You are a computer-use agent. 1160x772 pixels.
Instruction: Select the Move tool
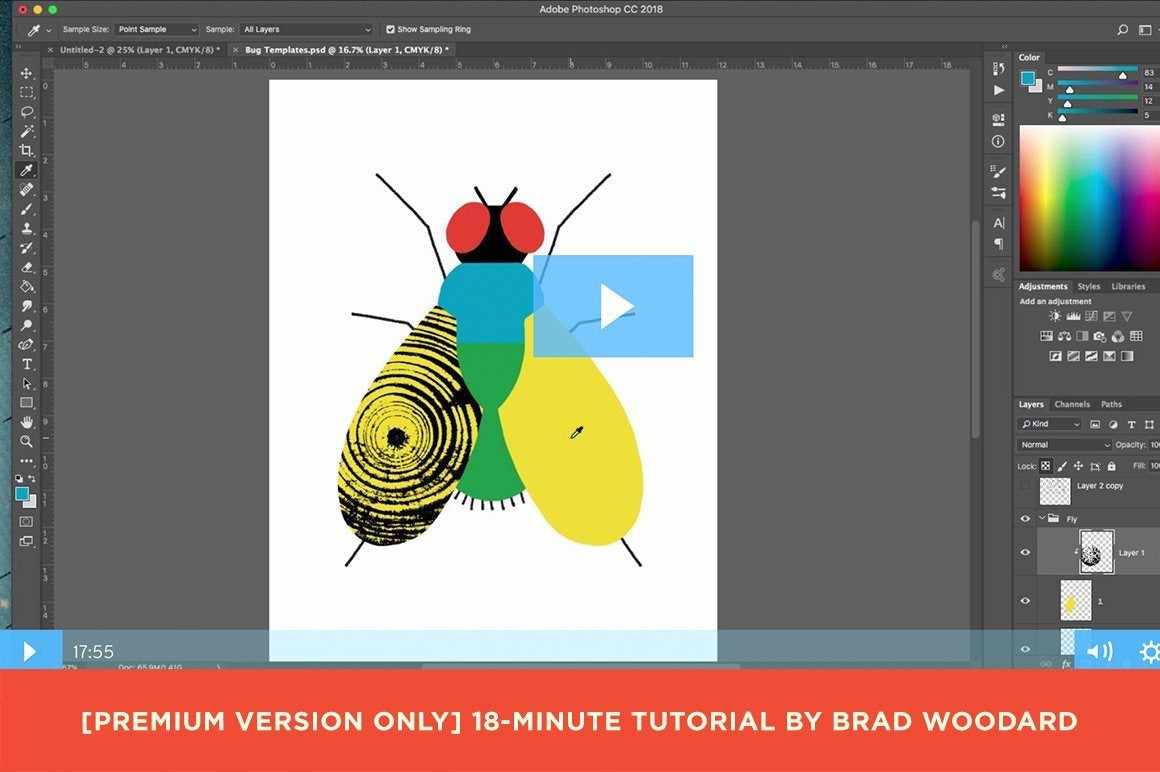coord(27,73)
